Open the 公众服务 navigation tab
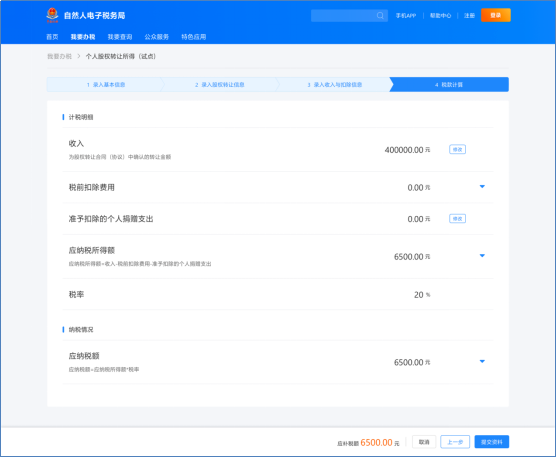 pos(157,37)
